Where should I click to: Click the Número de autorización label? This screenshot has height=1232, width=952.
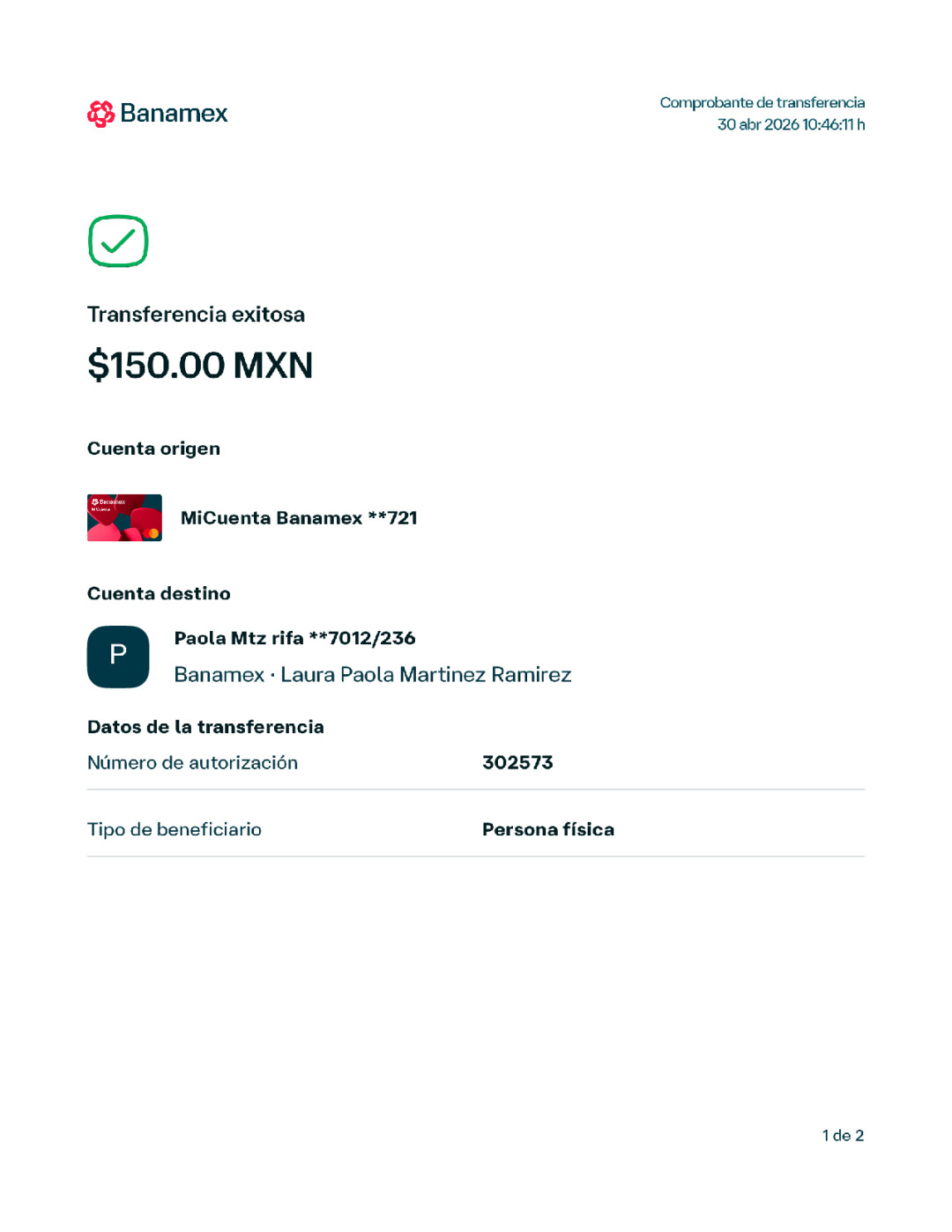[x=192, y=762]
